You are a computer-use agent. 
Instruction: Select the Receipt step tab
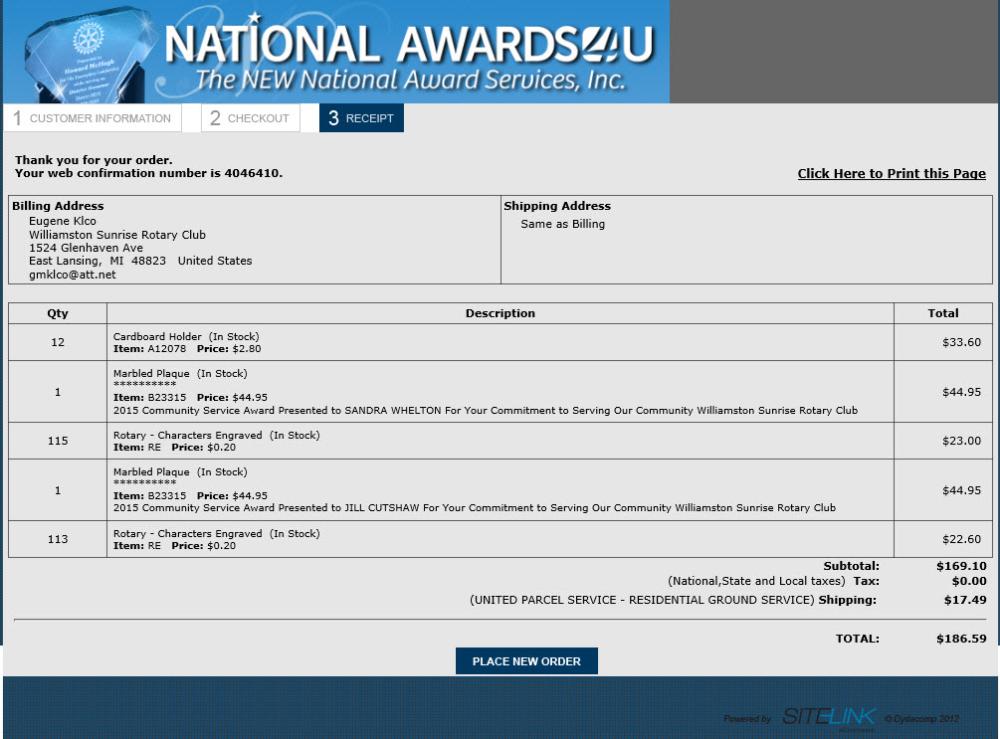pyautogui.click(x=362, y=118)
